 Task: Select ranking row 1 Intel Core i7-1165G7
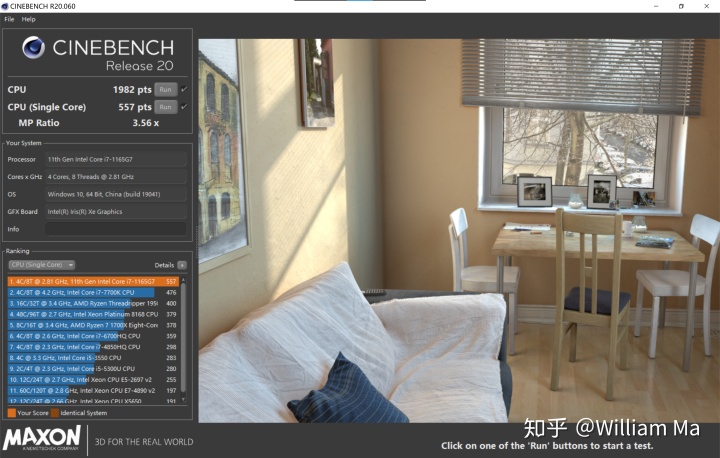93,282
